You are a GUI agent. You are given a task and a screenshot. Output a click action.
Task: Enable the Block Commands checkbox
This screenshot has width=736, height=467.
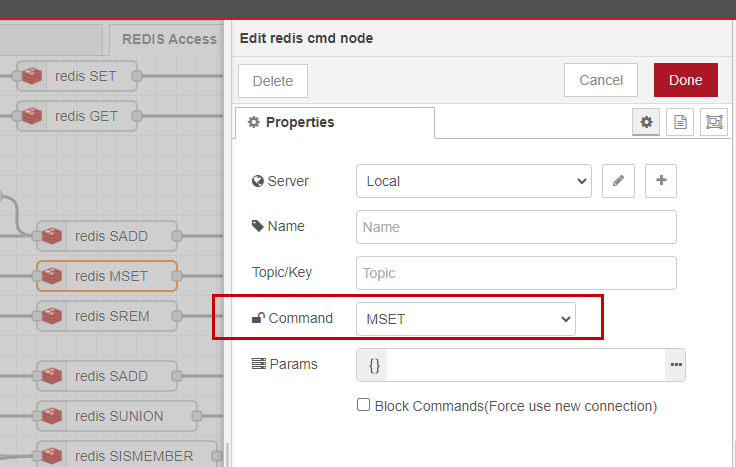(363, 405)
